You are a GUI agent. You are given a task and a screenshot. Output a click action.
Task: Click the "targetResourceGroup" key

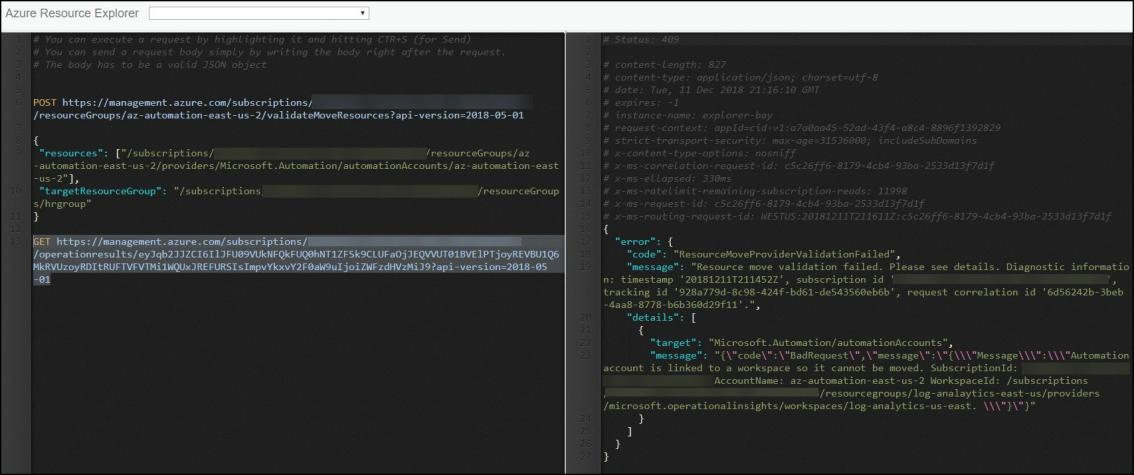coord(100,191)
